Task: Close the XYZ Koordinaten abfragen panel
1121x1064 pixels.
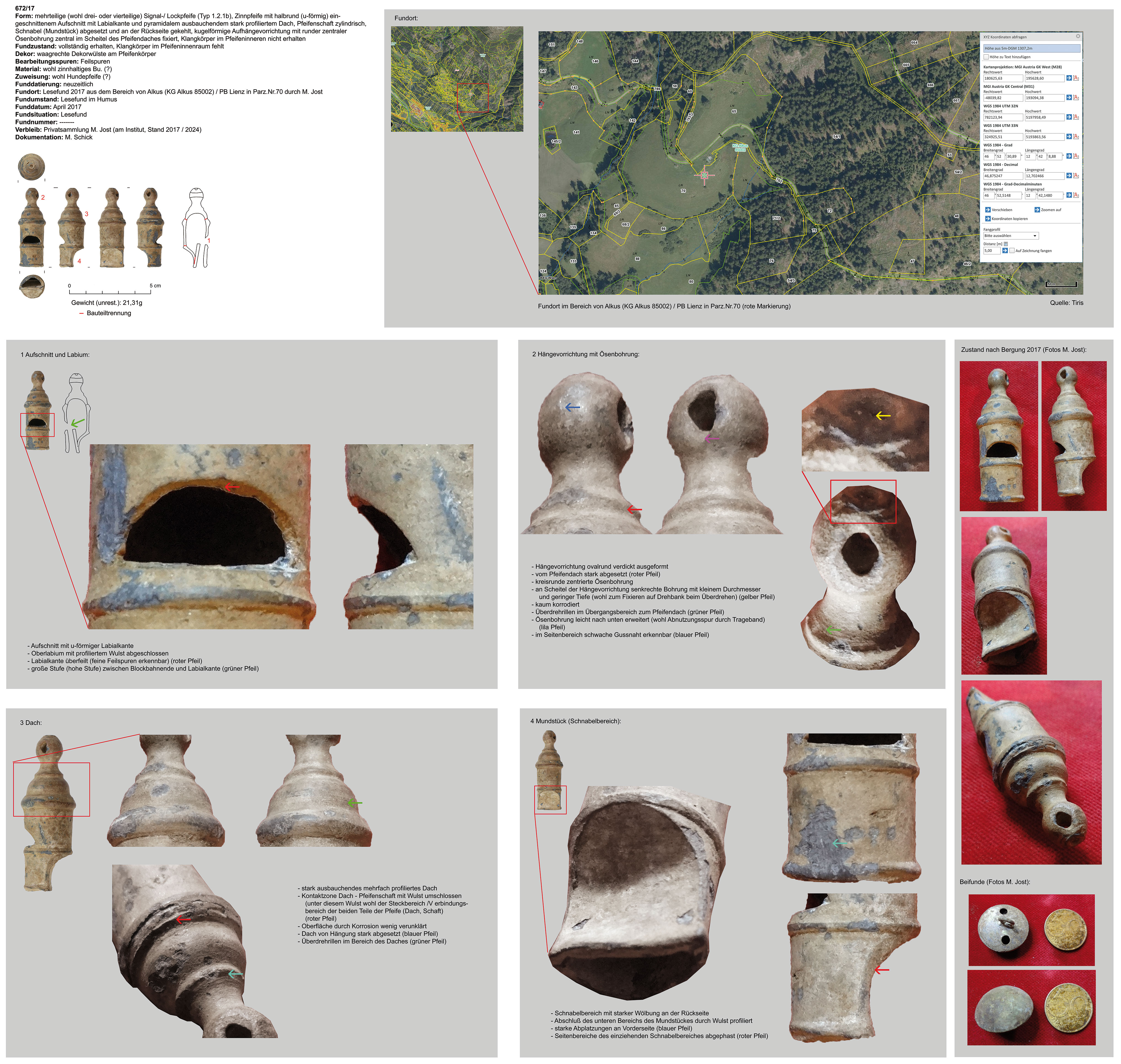Action: click(x=1078, y=36)
